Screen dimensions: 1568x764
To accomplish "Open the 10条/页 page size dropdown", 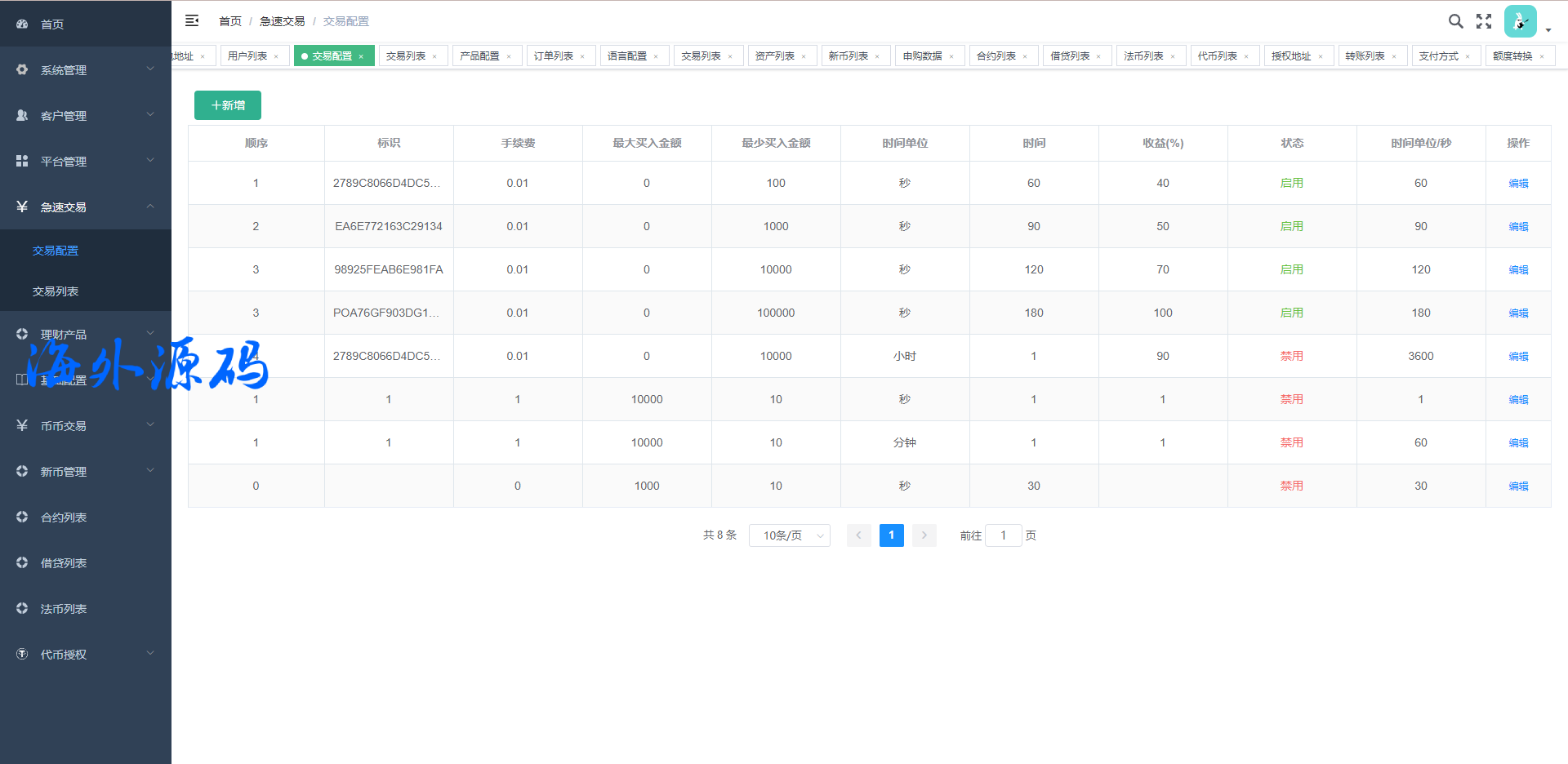I will click(x=789, y=535).
